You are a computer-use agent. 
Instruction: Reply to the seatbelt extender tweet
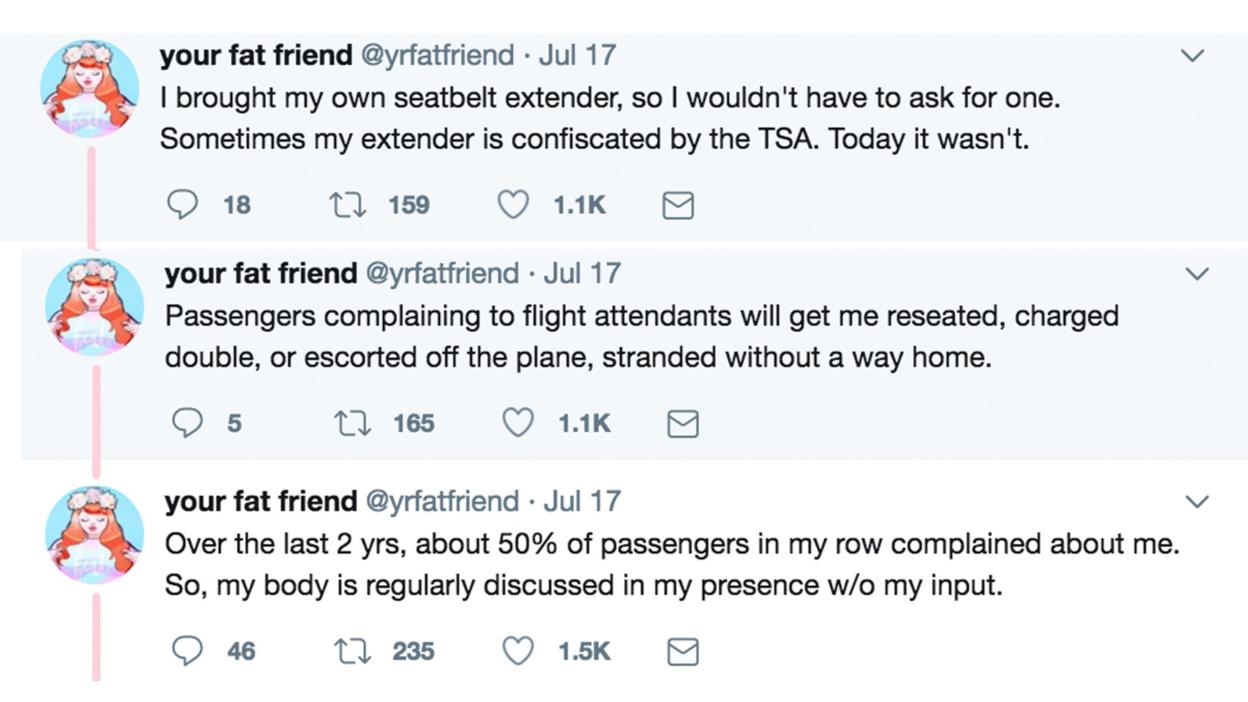pyautogui.click(x=183, y=205)
